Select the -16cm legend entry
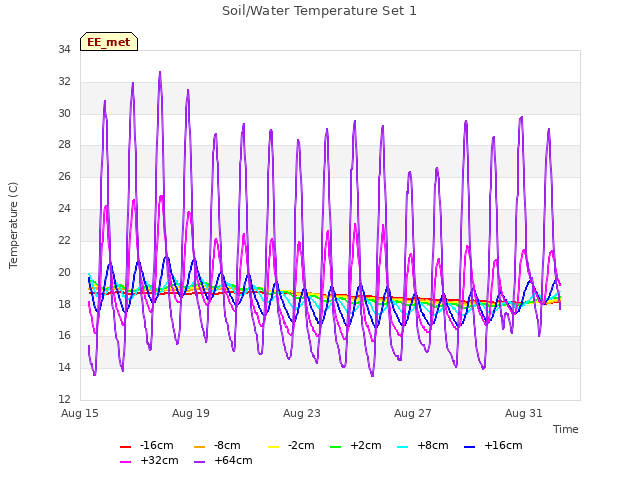The image size is (640, 480). pos(147,445)
